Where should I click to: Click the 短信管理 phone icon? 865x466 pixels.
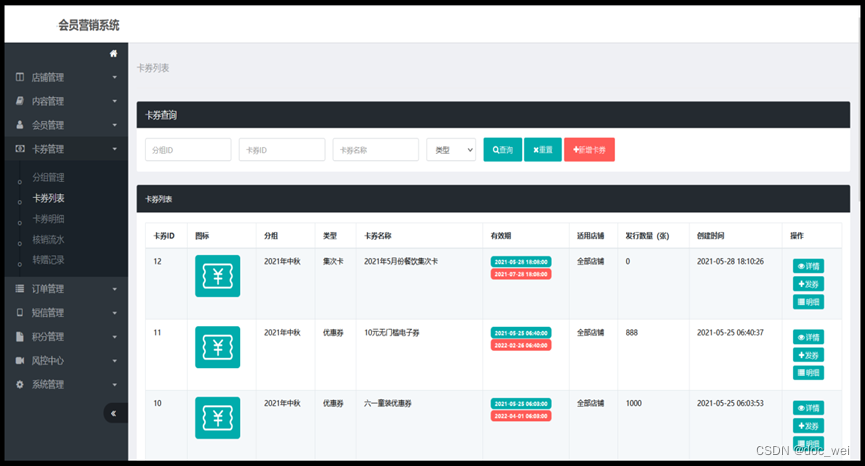coord(20,313)
